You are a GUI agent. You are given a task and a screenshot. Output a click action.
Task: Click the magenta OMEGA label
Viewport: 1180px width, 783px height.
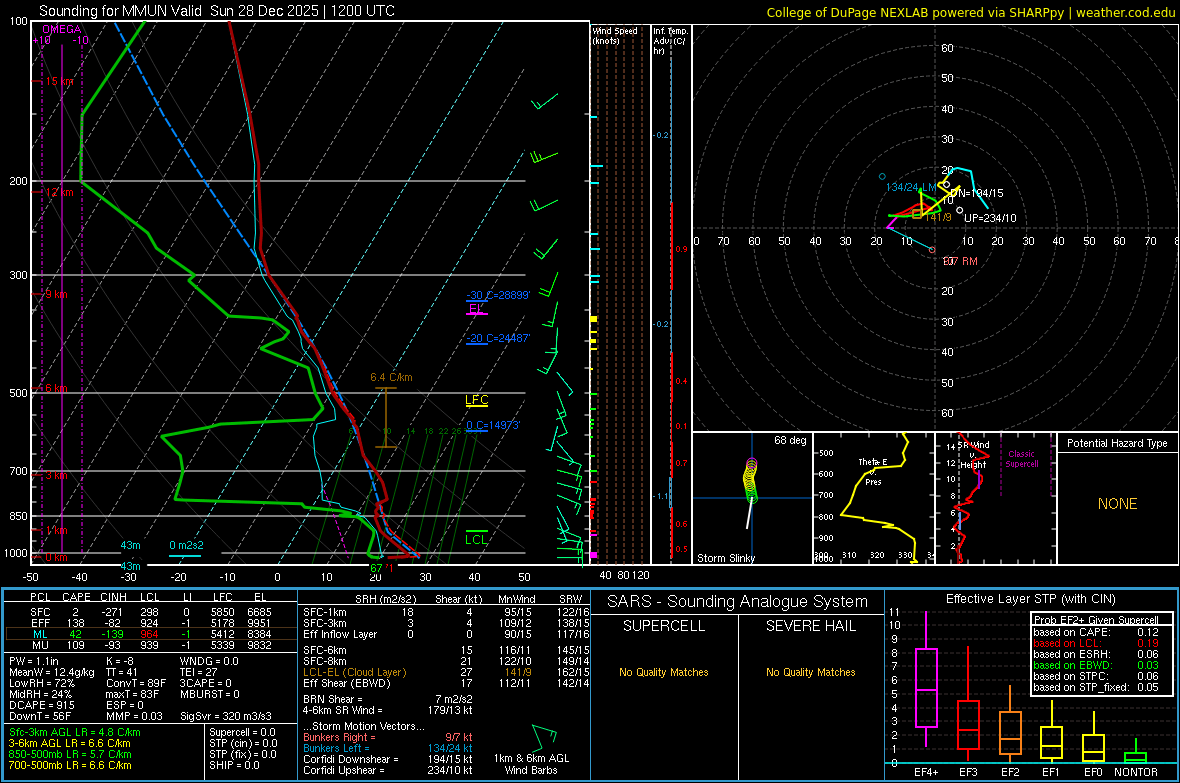(62, 29)
